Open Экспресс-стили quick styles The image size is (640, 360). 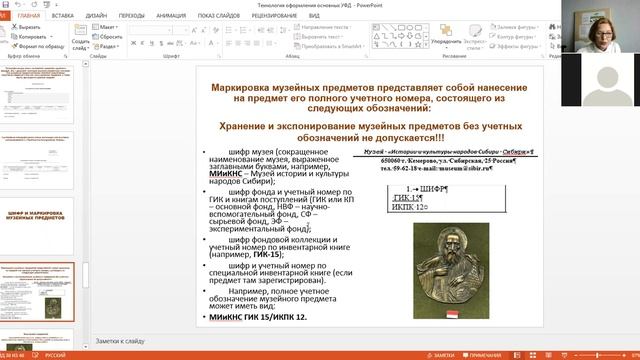click(474, 37)
